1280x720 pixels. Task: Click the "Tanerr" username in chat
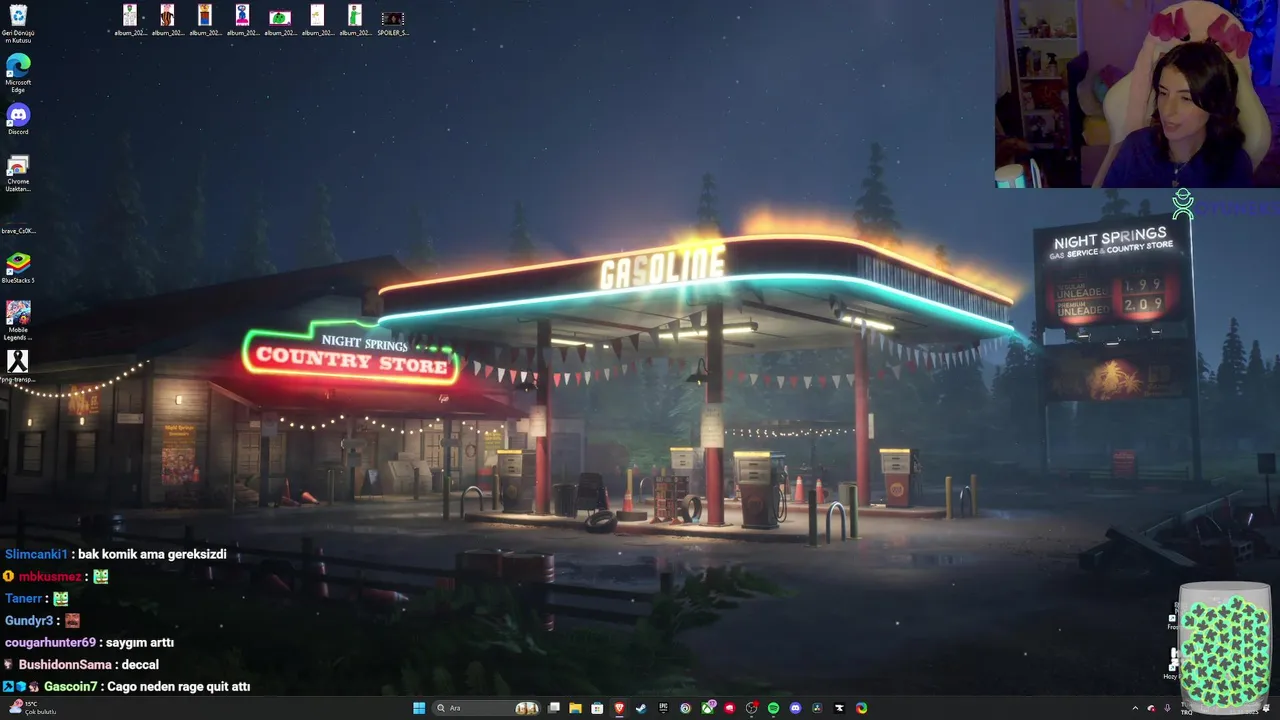coord(24,598)
